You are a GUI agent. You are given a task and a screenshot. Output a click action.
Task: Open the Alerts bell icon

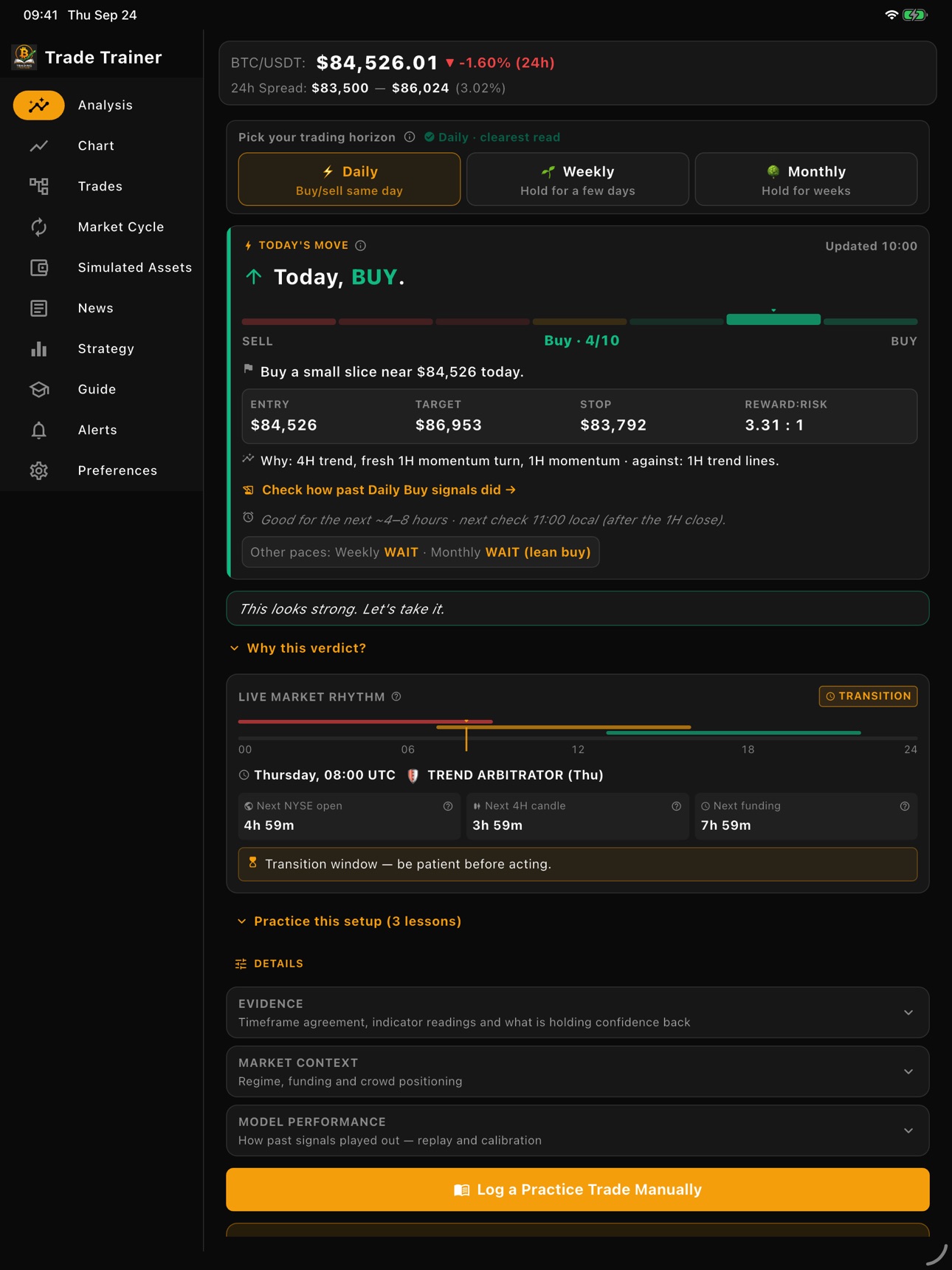pyautogui.click(x=39, y=430)
